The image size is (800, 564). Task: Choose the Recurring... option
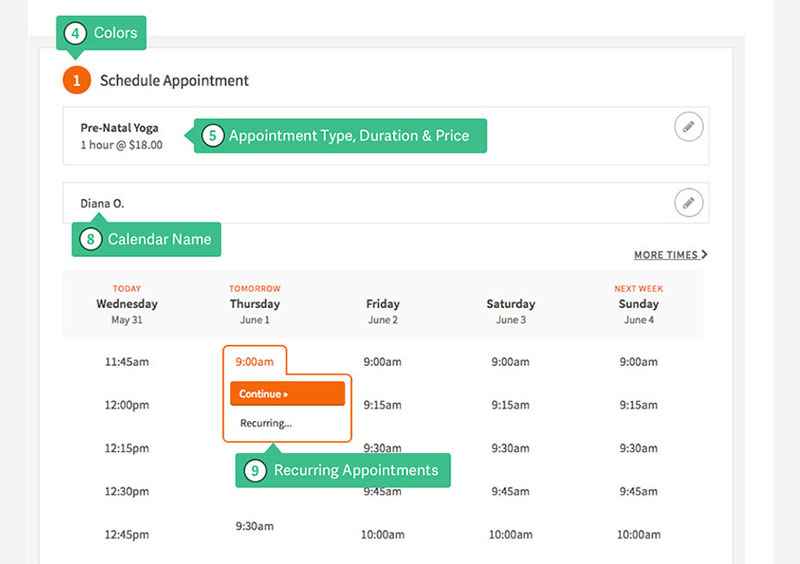[x=266, y=423]
